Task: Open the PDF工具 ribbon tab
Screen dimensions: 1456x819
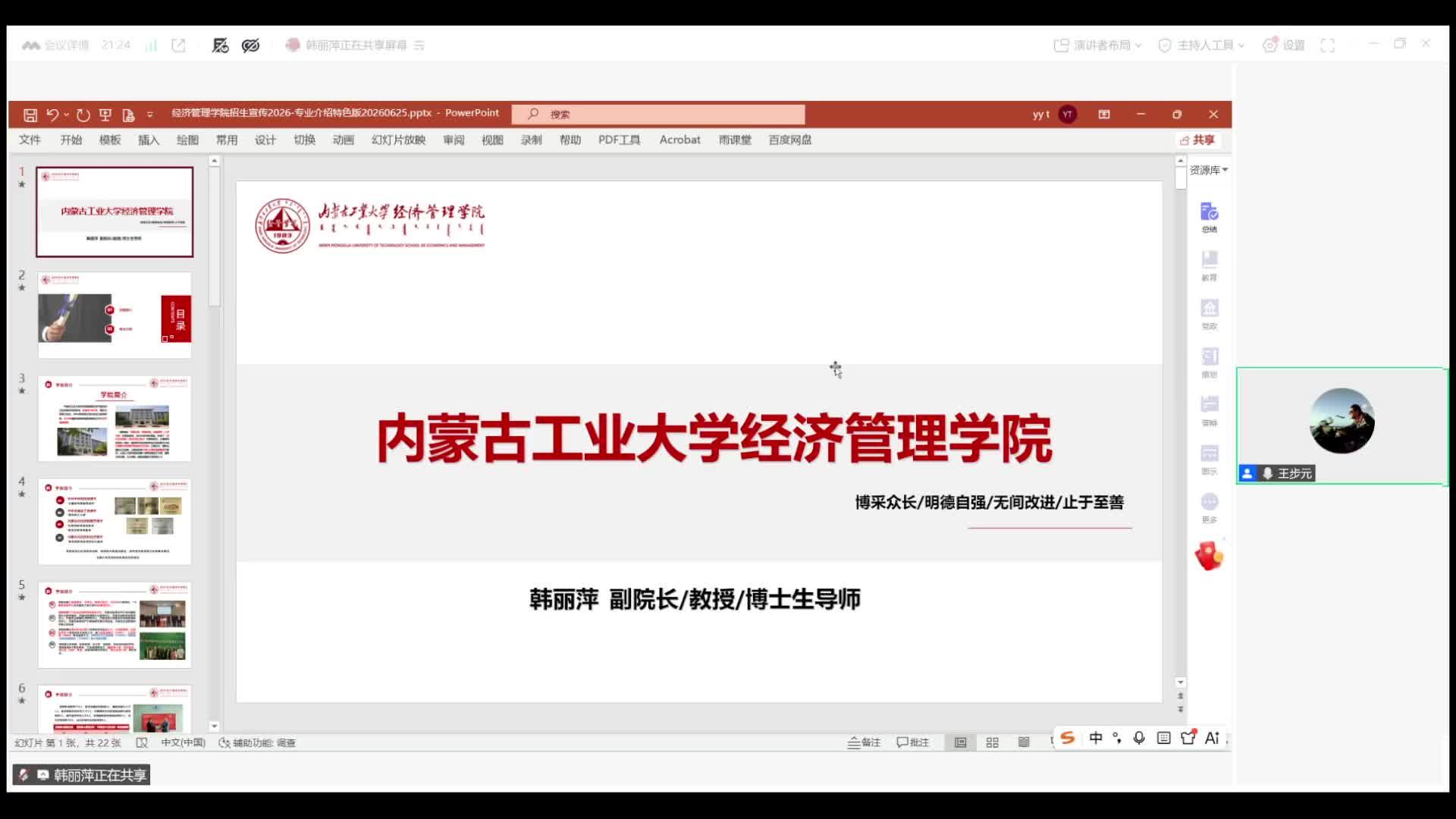Action: coord(620,140)
